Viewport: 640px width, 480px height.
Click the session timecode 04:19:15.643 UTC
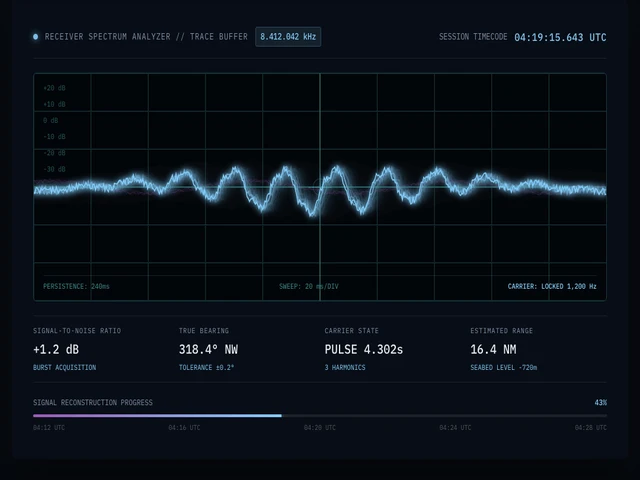coord(560,37)
